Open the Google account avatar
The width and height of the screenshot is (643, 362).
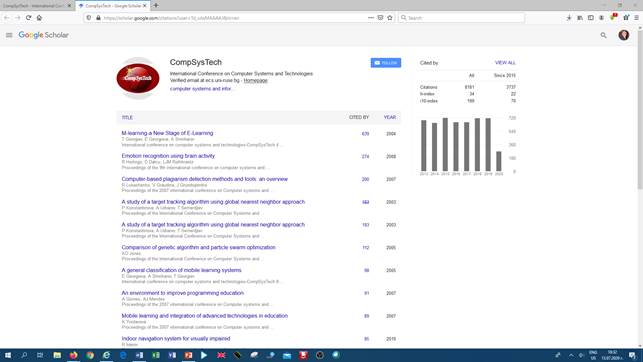(x=624, y=35)
